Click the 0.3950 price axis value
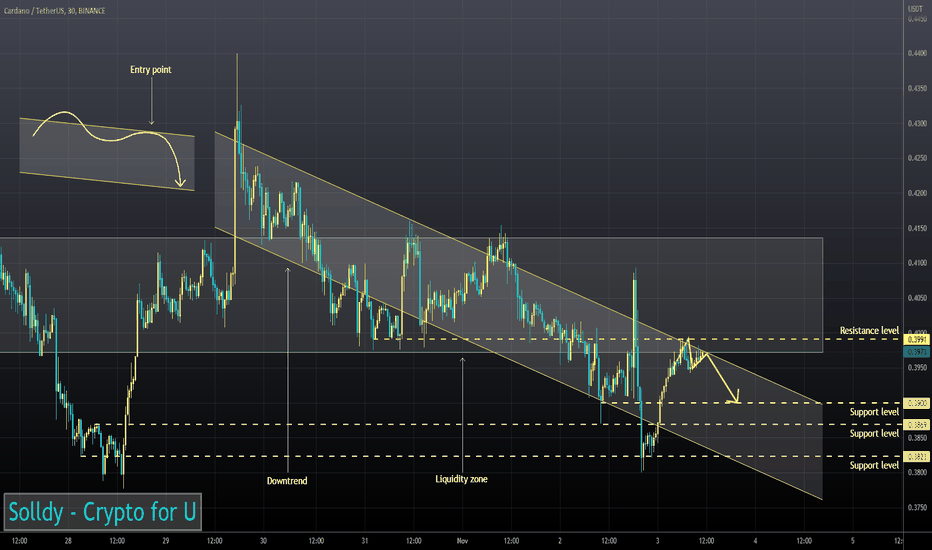The image size is (932, 550). click(917, 367)
